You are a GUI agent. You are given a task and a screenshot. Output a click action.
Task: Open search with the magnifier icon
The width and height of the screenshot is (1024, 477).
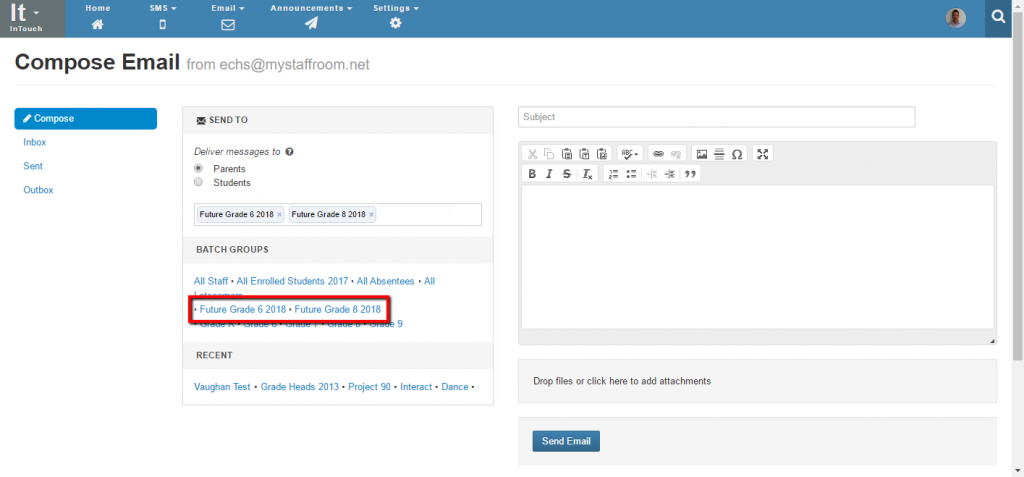(999, 18)
